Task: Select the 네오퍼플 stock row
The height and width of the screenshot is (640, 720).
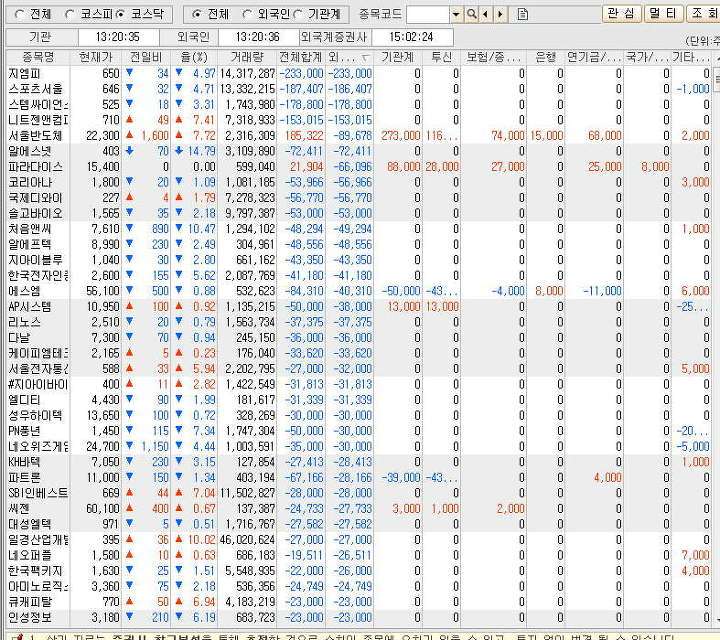Action: coord(358,556)
